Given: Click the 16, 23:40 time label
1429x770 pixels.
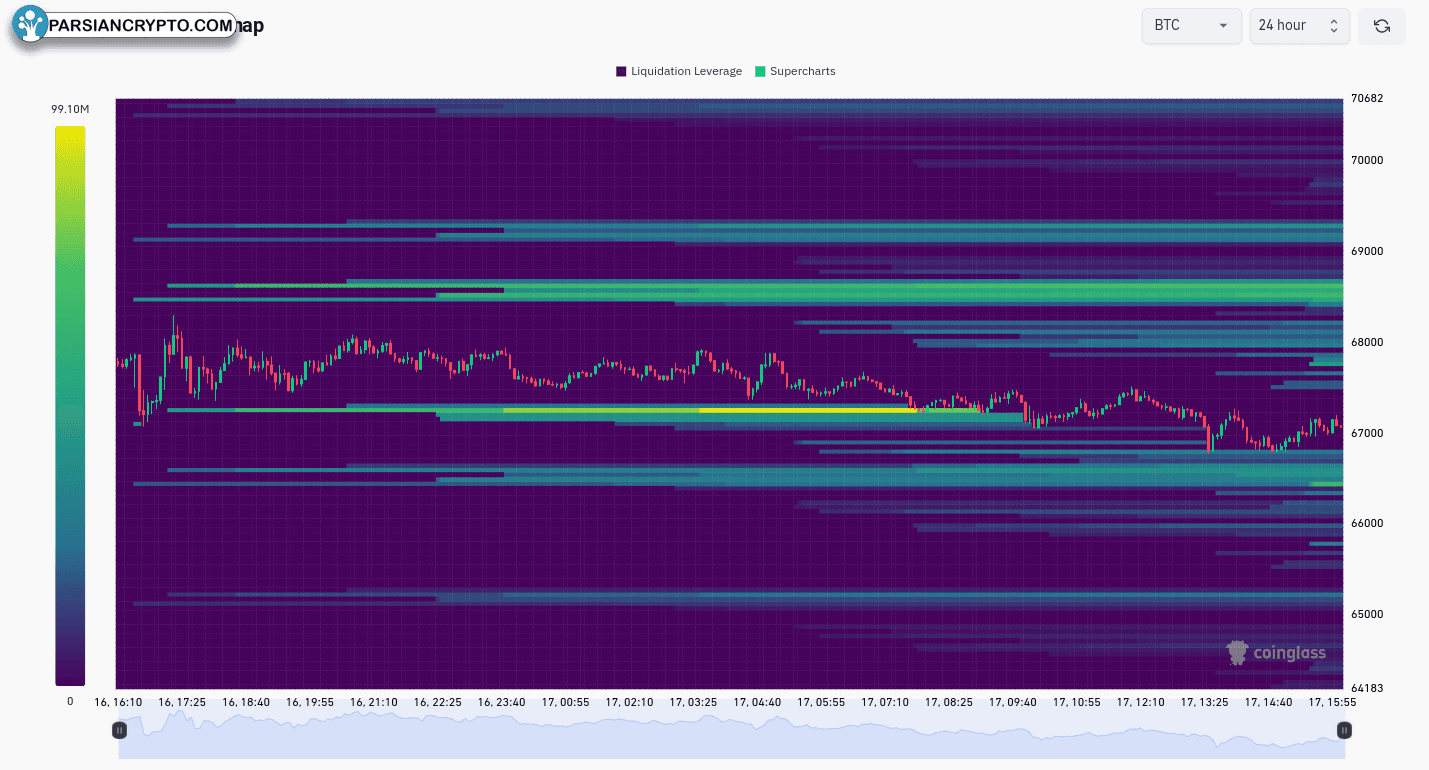Looking at the screenshot, I should click(x=502, y=702).
